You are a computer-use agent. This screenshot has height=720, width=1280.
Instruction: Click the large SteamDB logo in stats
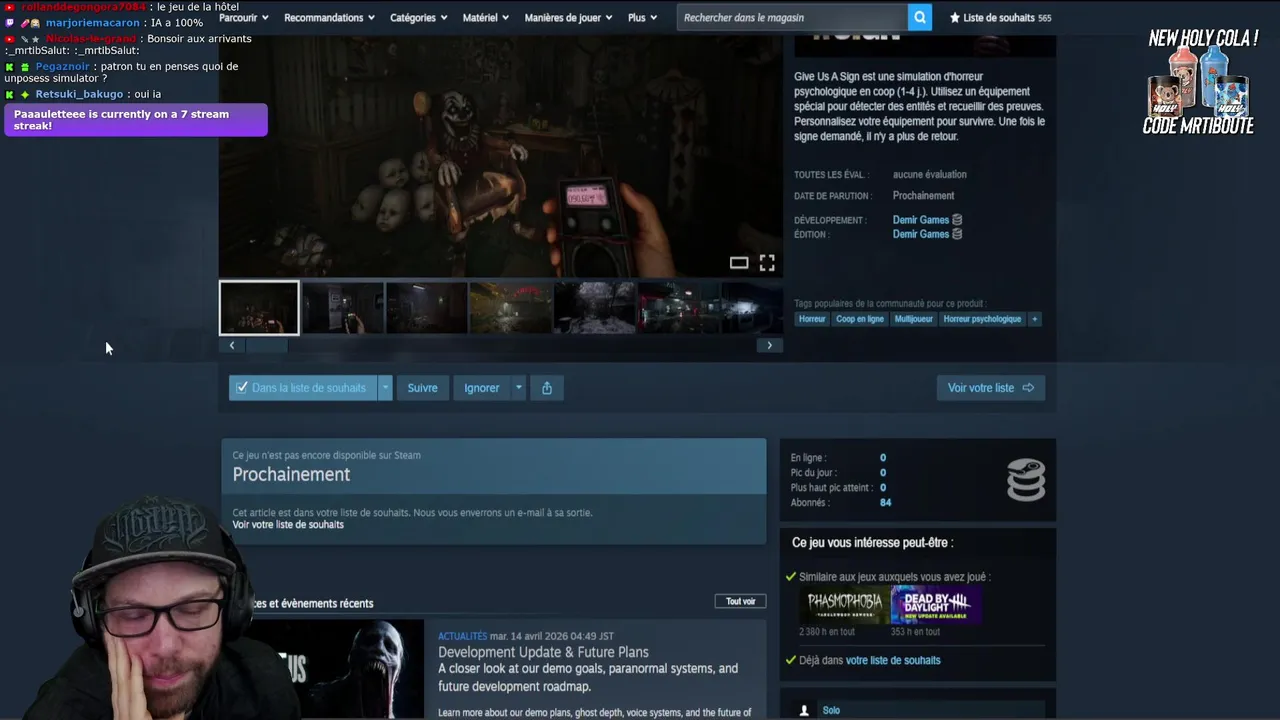(1026, 480)
